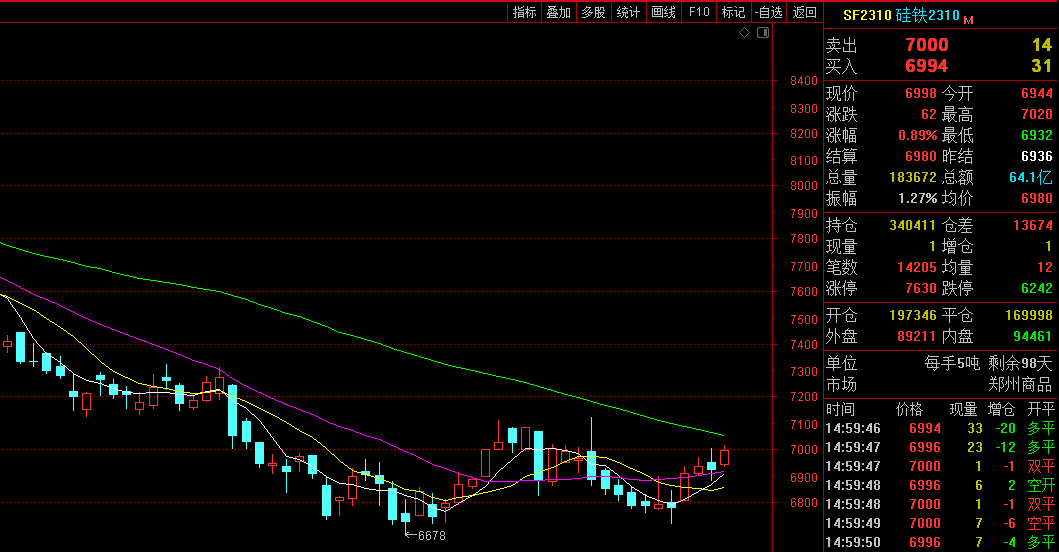
Task: Click the red M marker beside 硅铁2310
Action: 968,19
